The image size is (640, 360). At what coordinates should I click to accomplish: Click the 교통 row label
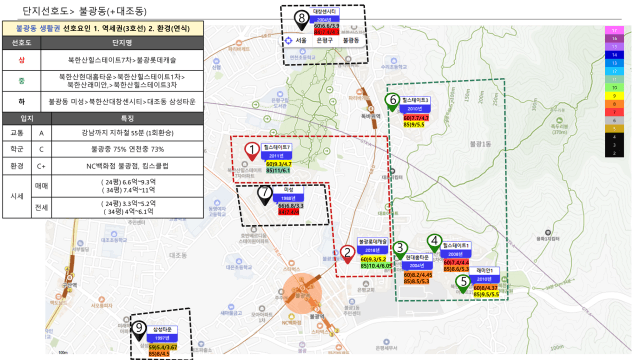click(x=17, y=133)
